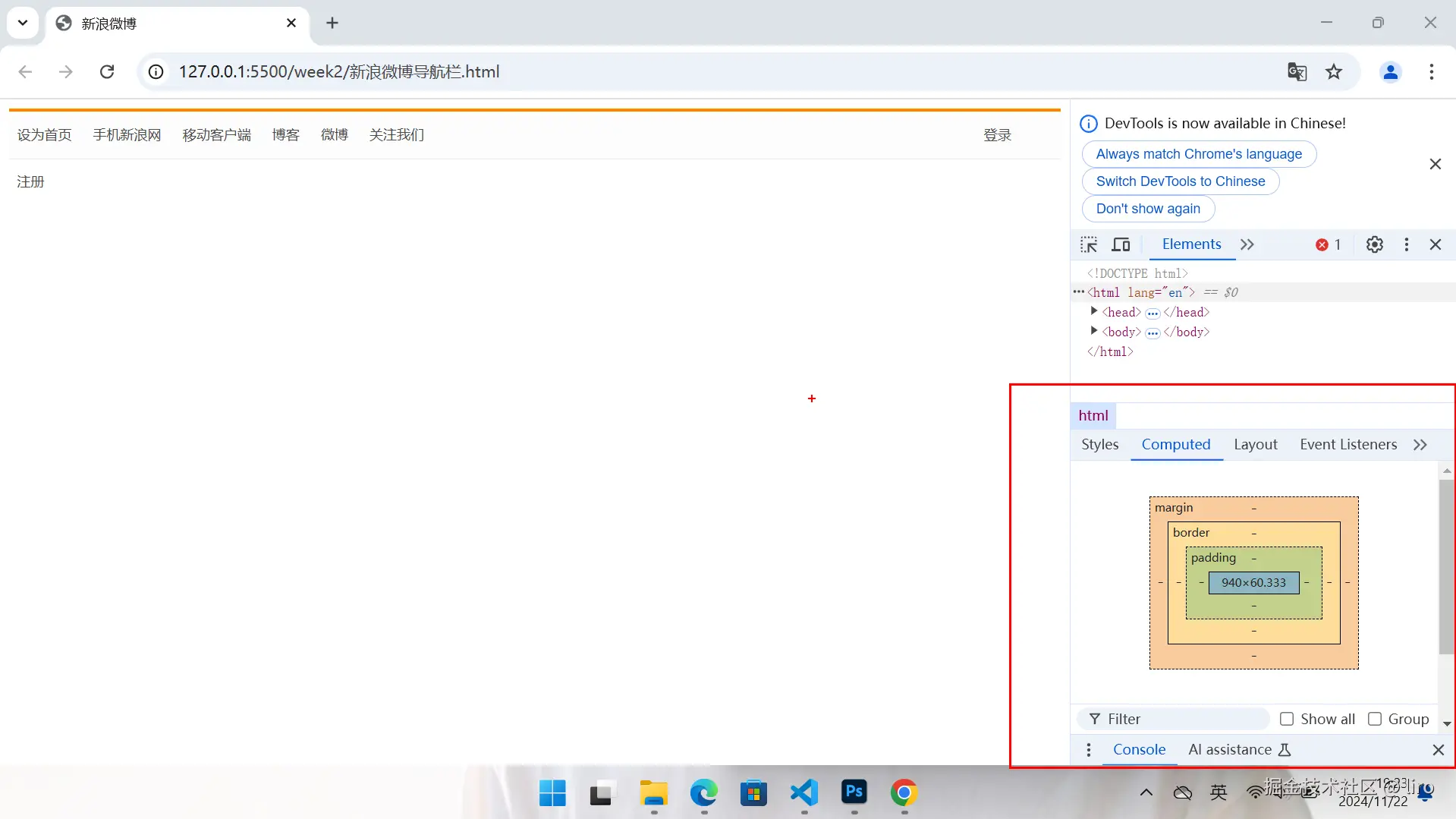Click the address bar URL

338,71
